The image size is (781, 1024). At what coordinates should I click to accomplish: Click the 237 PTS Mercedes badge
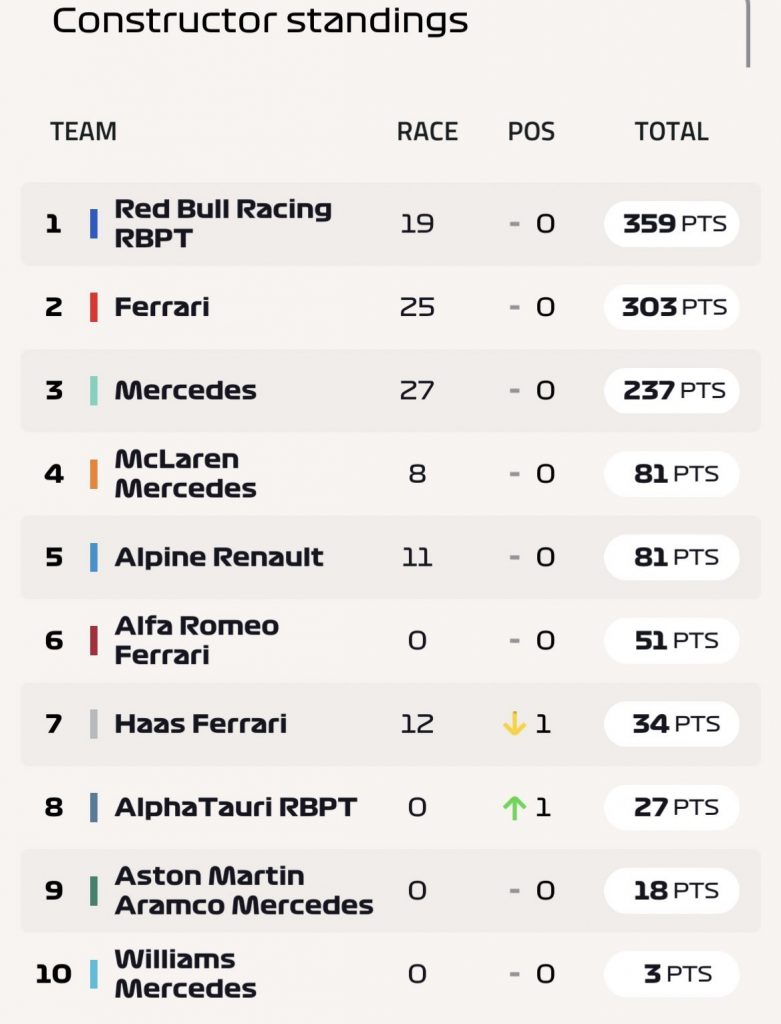click(x=672, y=391)
